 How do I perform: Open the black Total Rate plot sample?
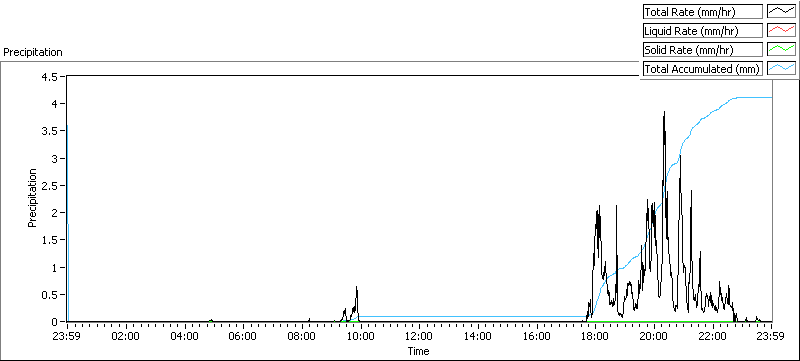(x=782, y=11)
